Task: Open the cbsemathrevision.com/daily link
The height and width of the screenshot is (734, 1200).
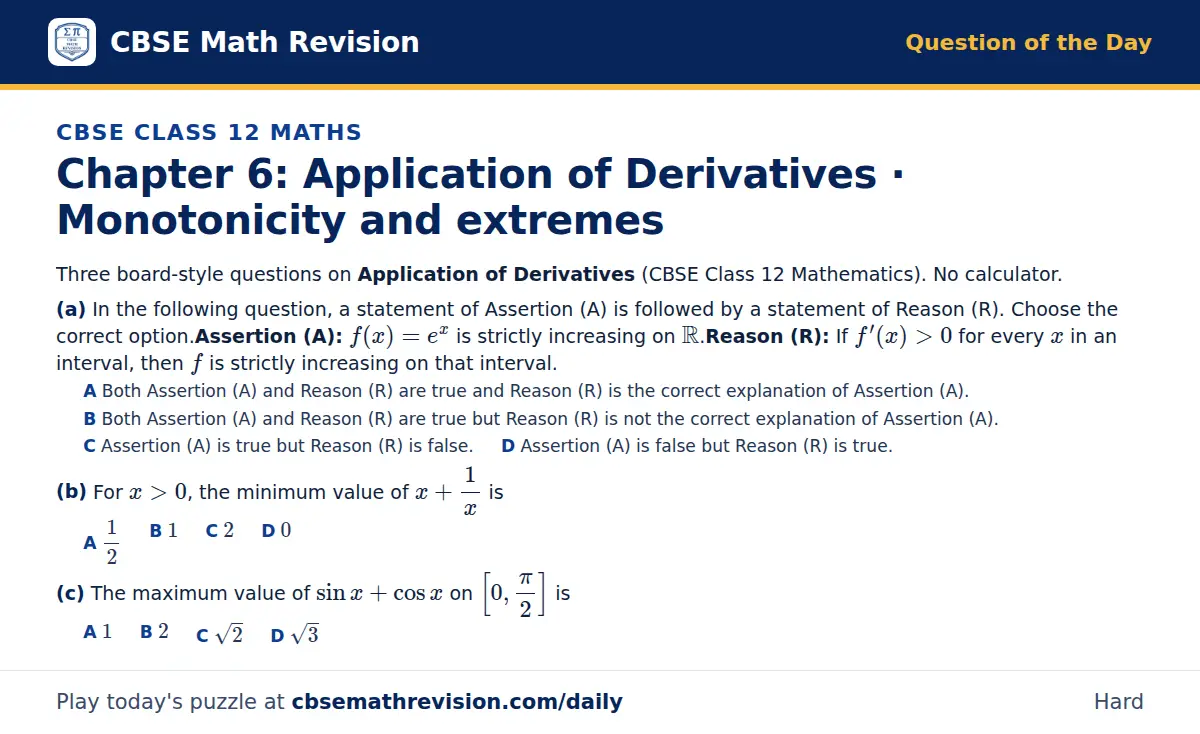Action: pyautogui.click(x=457, y=702)
